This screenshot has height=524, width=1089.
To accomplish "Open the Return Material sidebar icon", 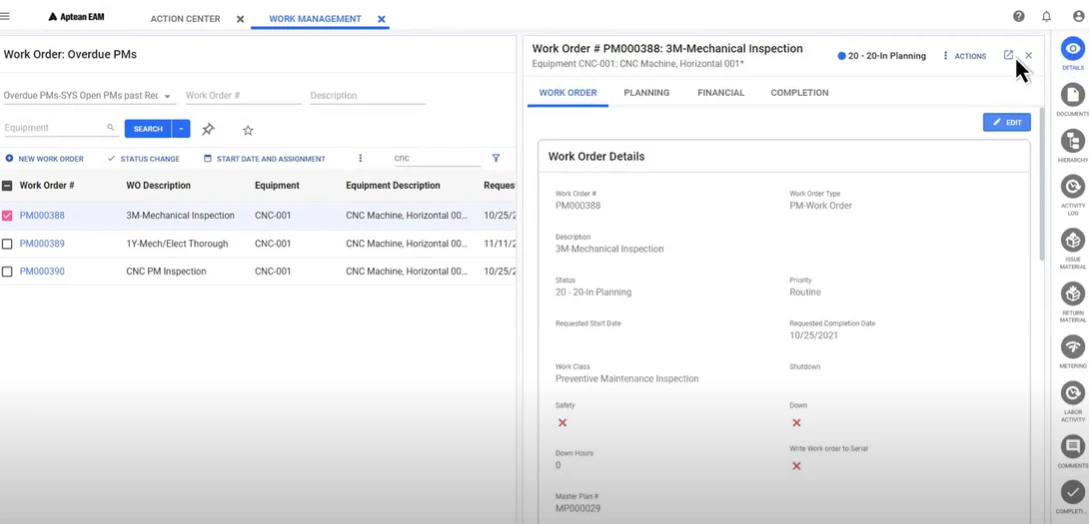I will (x=1073, y=293).
